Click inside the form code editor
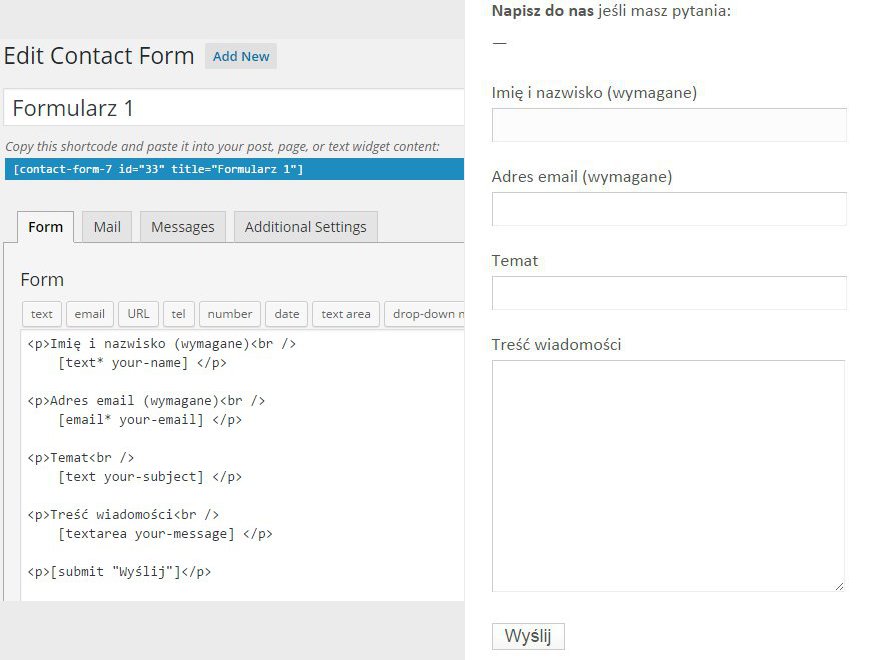Image resolution: width=880 pixels, height=660 pixels. click(242, 466)
